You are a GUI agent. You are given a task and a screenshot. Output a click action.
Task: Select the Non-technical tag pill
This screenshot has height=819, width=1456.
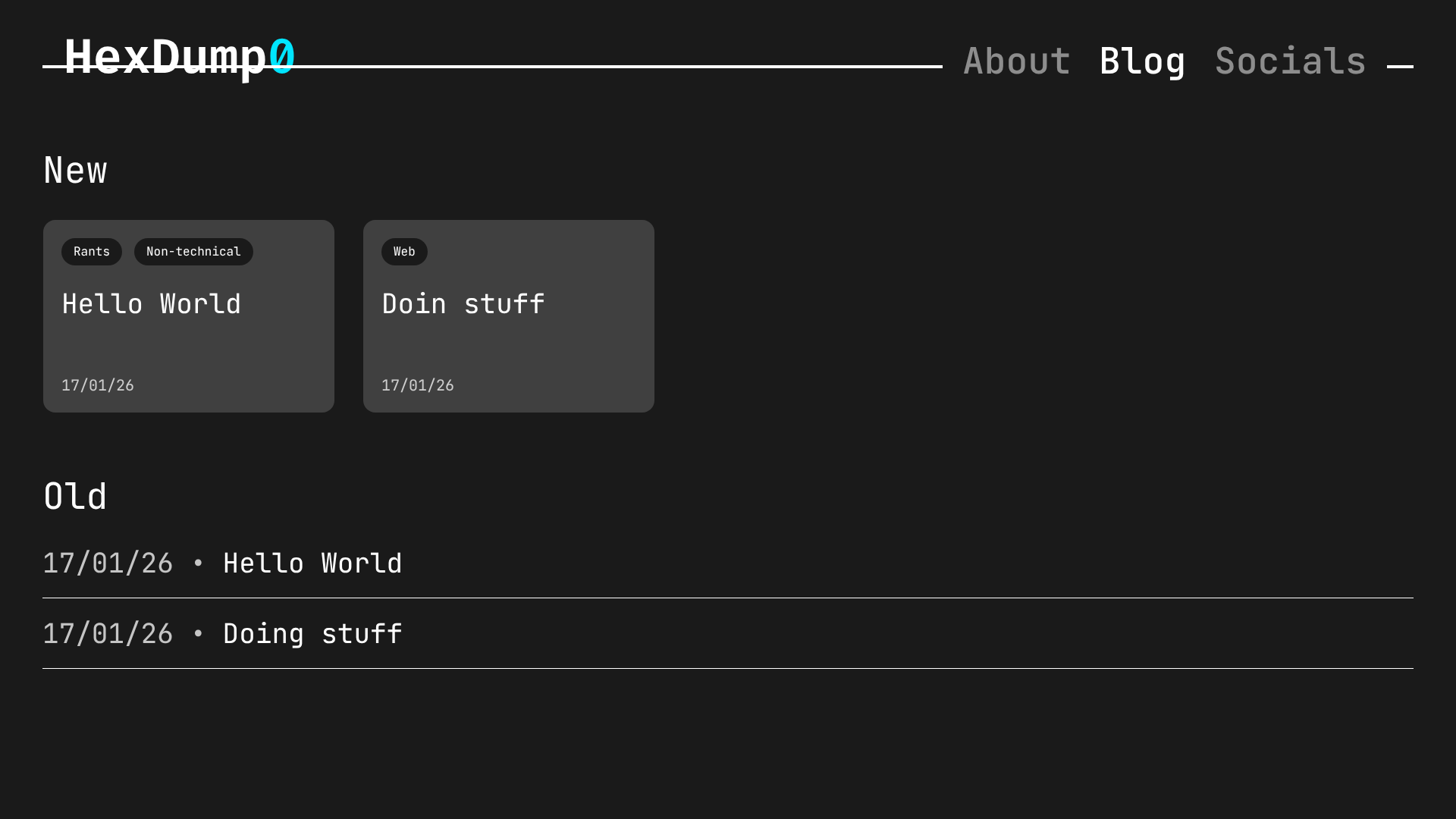193,252
